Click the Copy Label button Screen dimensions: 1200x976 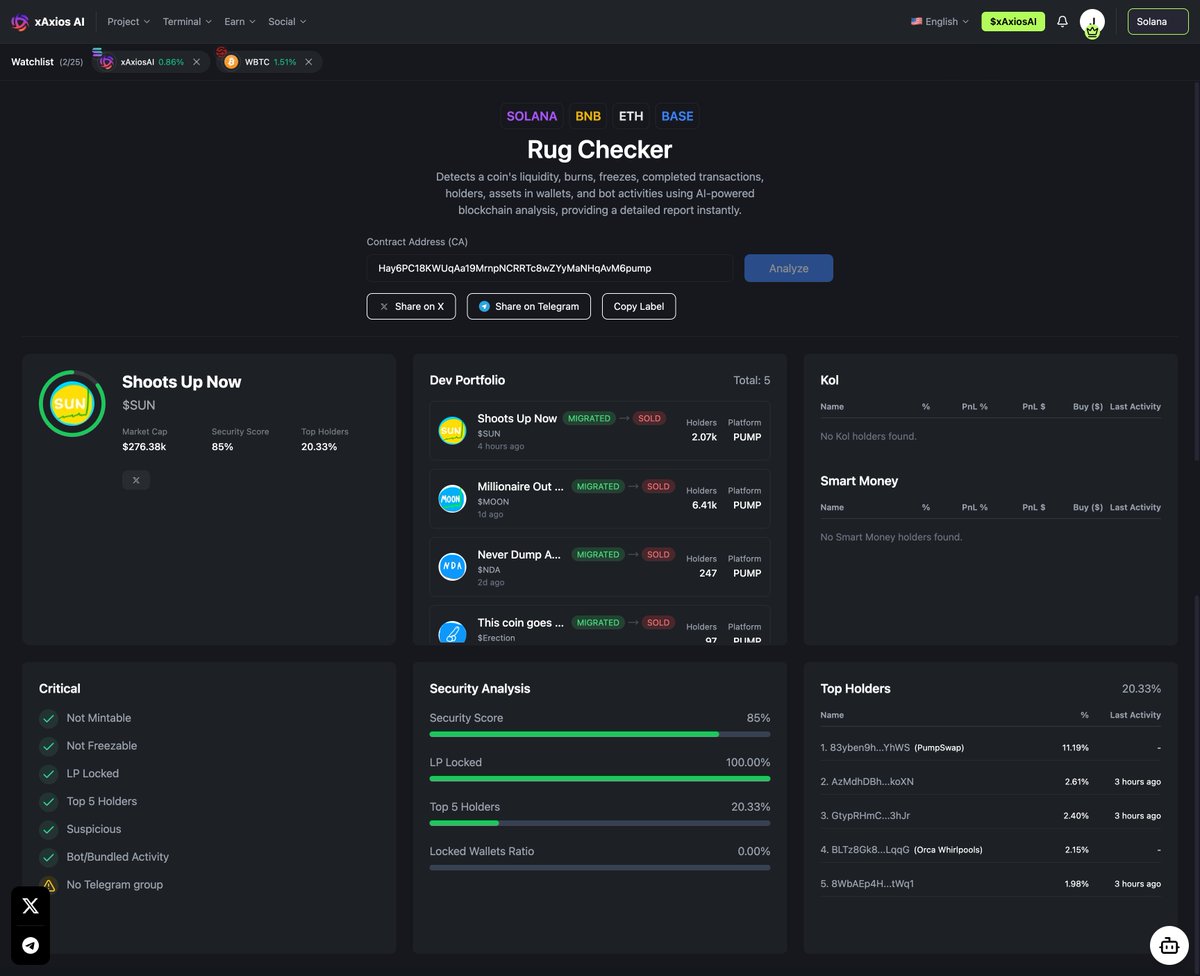tap(639, 306)
